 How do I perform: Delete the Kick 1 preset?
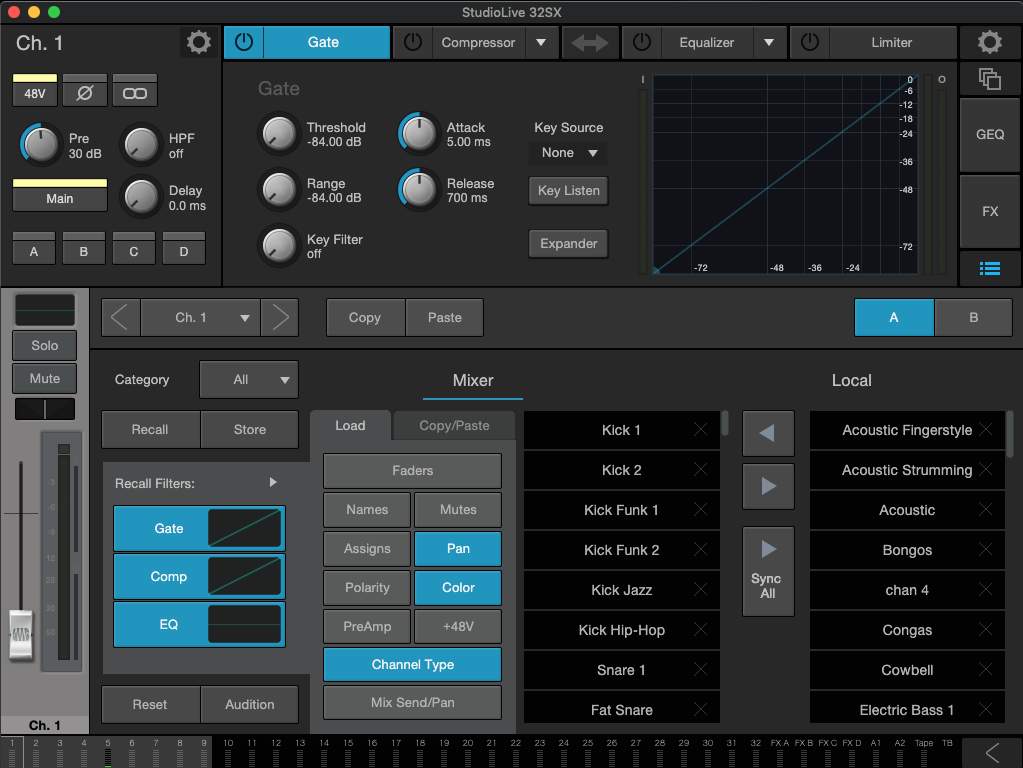(x=700, y=429)
